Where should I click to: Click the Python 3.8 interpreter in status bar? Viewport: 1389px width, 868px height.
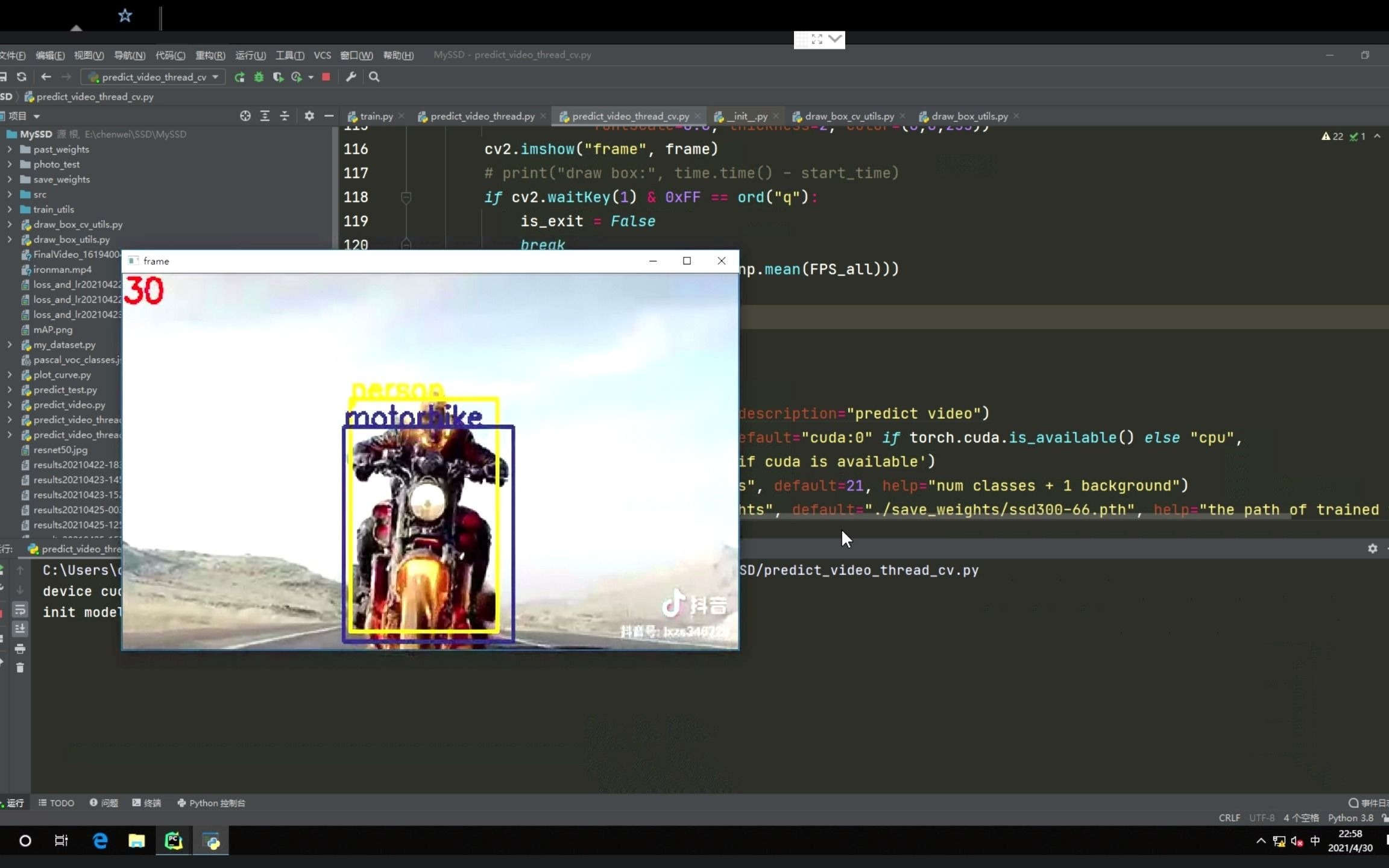coord(1350,818)
